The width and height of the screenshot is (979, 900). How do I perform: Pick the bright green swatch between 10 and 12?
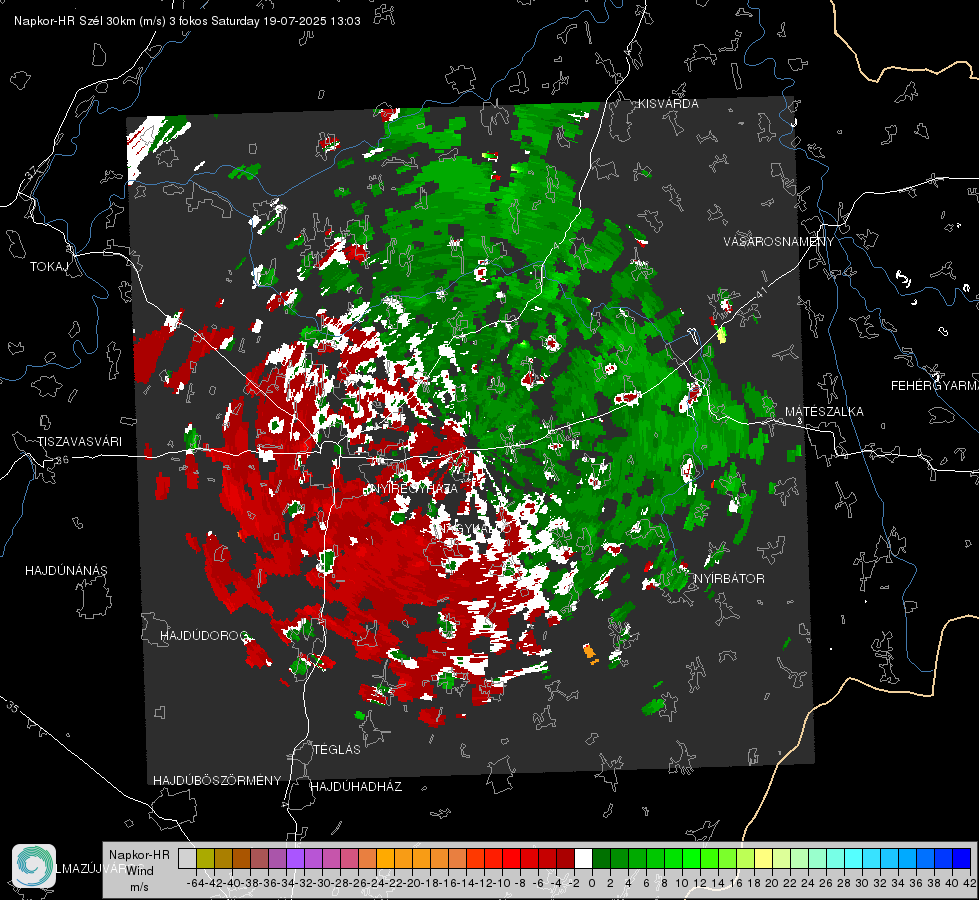(691, 859)
